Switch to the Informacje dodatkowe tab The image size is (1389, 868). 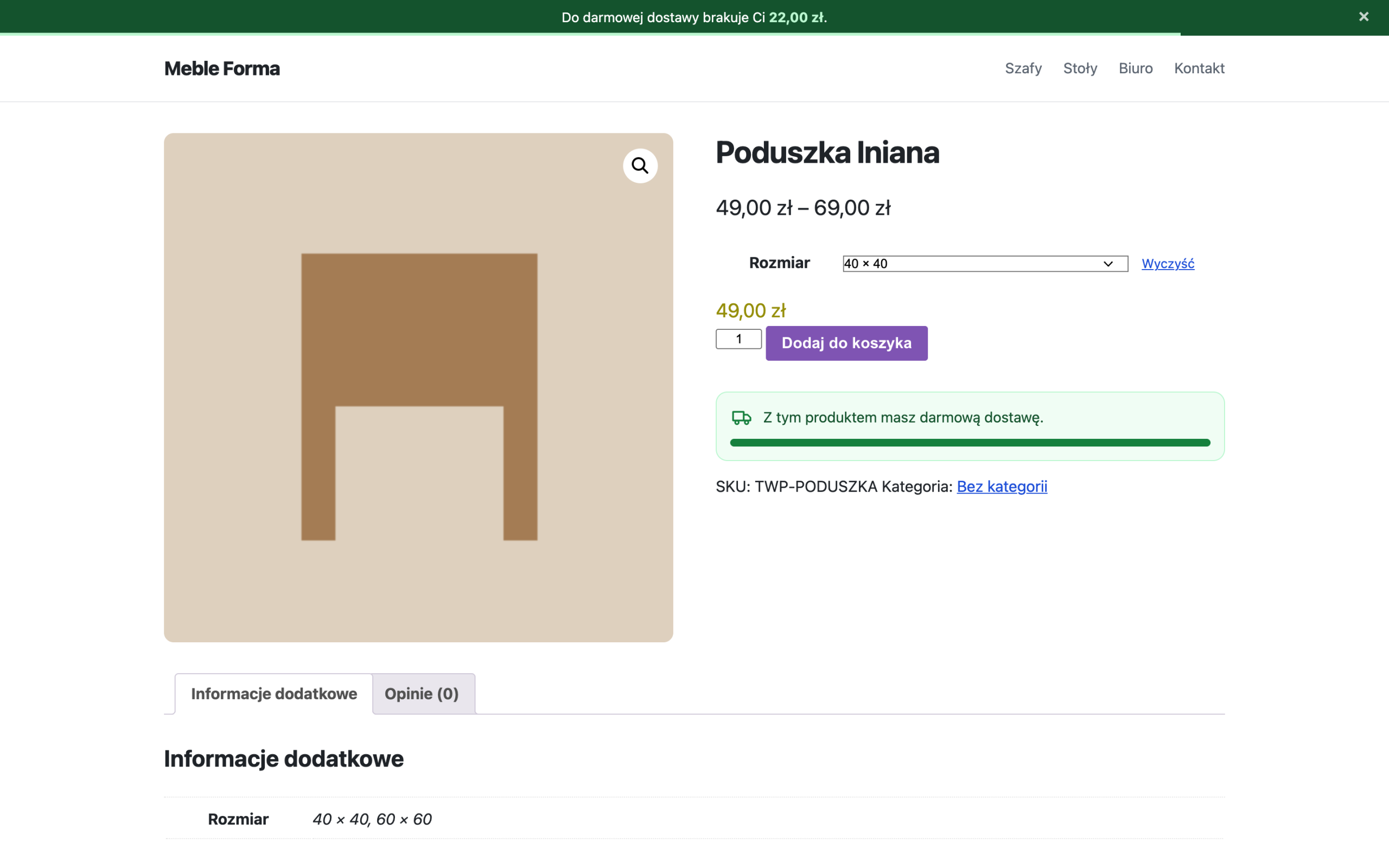coord(274,693)
